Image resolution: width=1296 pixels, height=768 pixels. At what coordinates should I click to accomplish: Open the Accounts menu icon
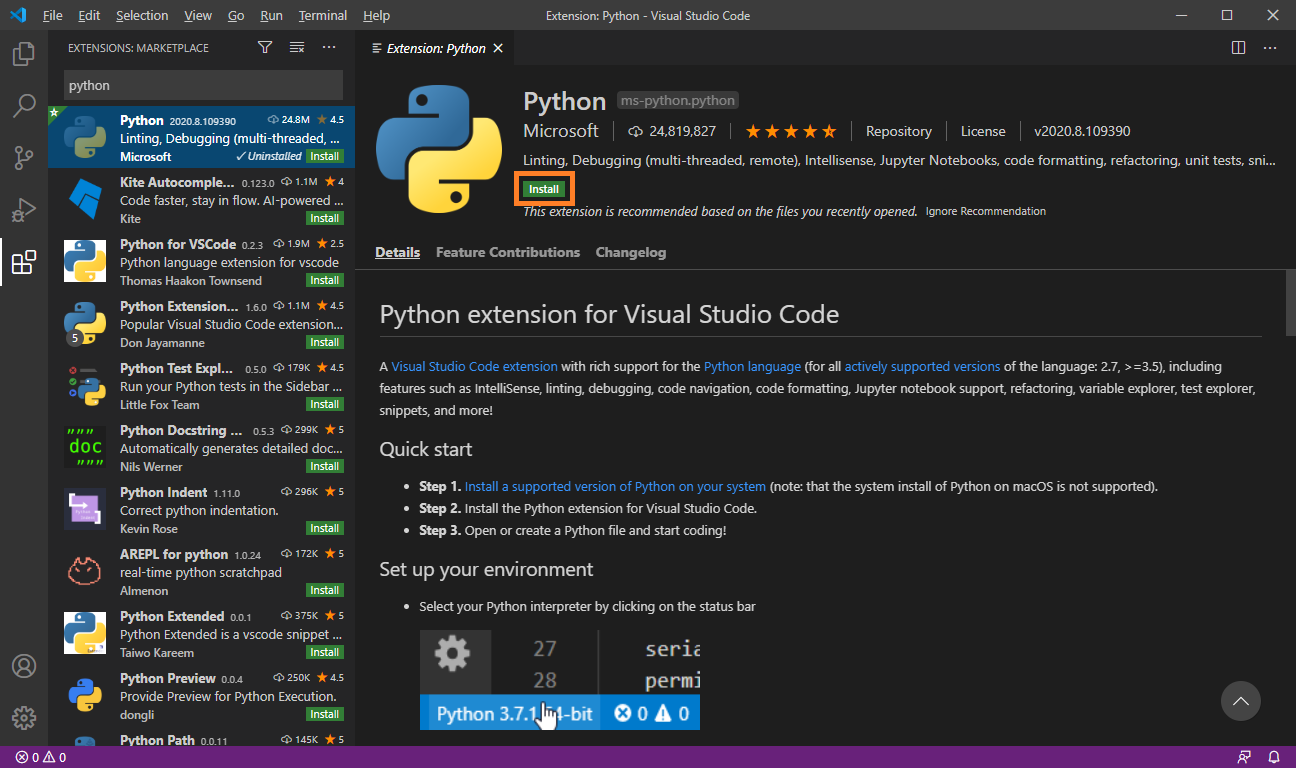pos(24,666)
